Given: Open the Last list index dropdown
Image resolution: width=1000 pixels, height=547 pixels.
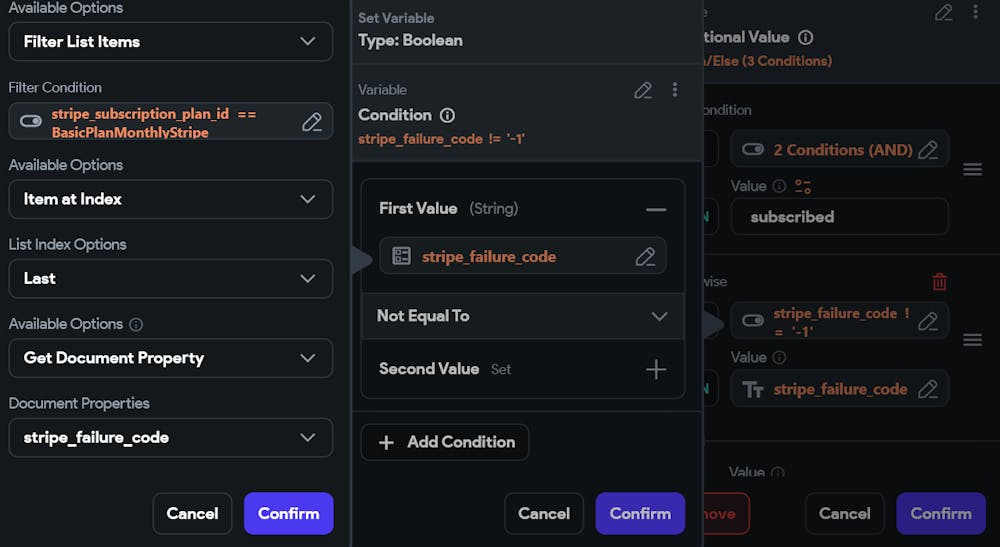Looking at the screenshot, I should (x=170, y=279).
